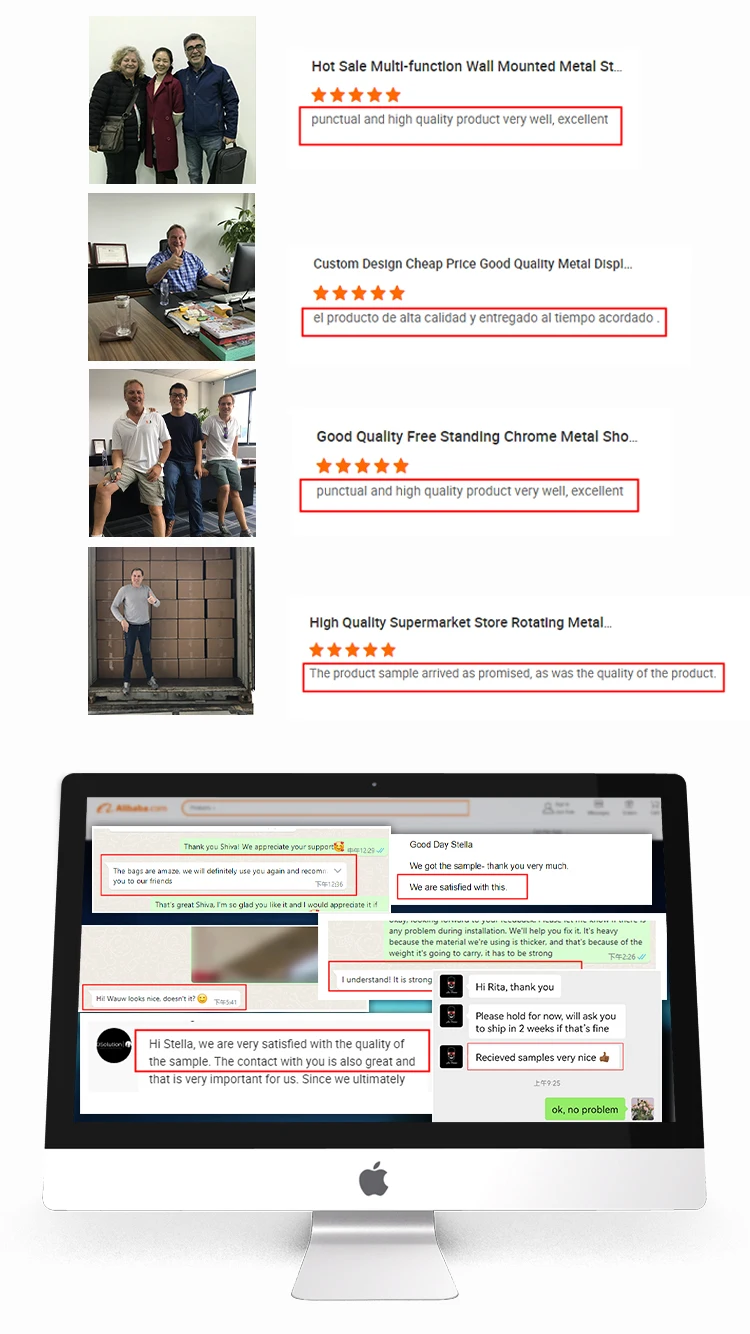Viewport: 750px width, 1334px height.
Task: Select the green message about installation problems
Action: pyautogui.click(x=516, y=939)
